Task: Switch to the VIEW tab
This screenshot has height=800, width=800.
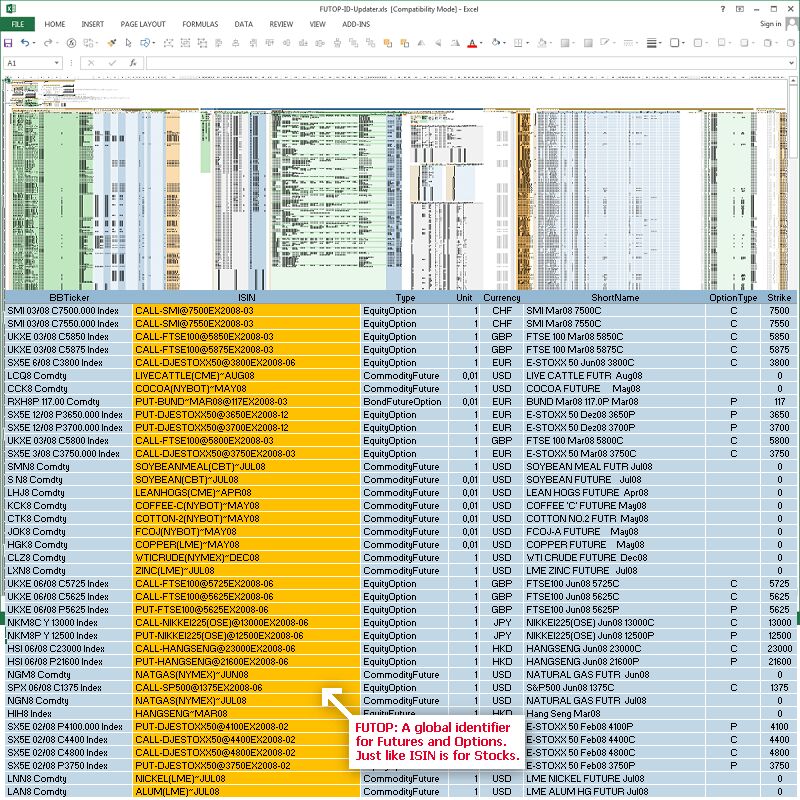Action: pos(317,24)
